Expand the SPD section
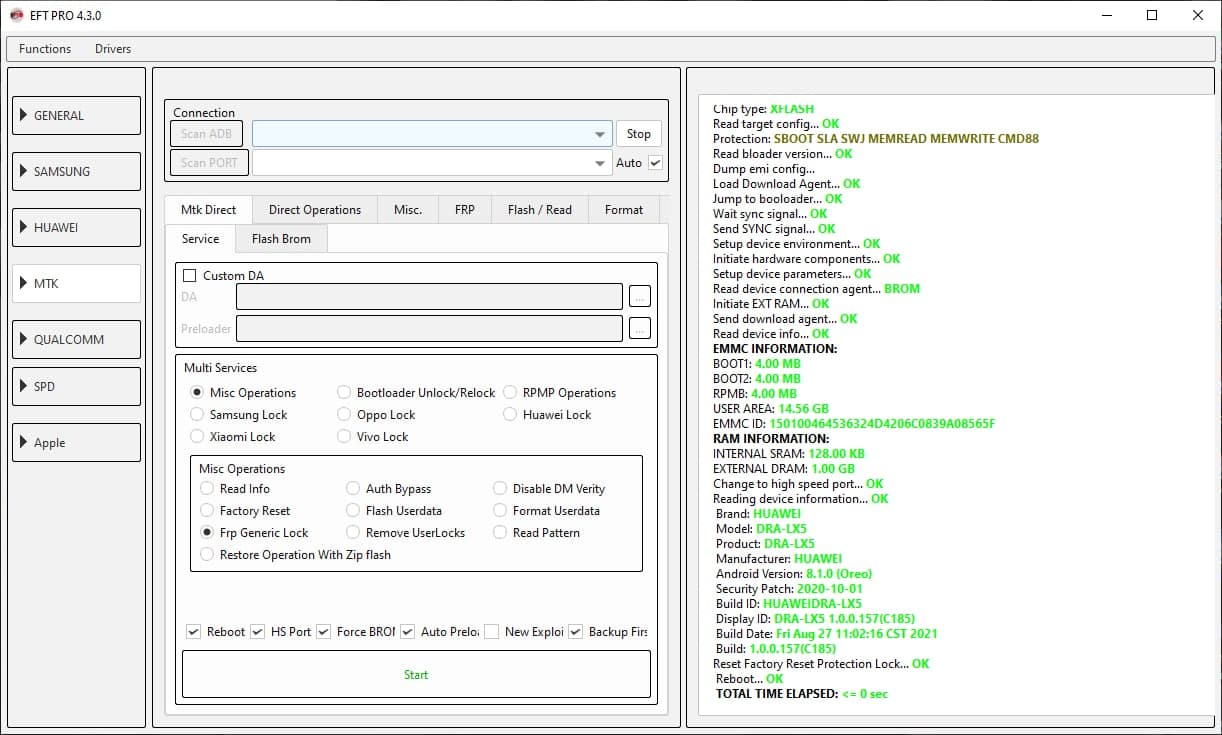The image size is (1222, 735). [76, 386]
